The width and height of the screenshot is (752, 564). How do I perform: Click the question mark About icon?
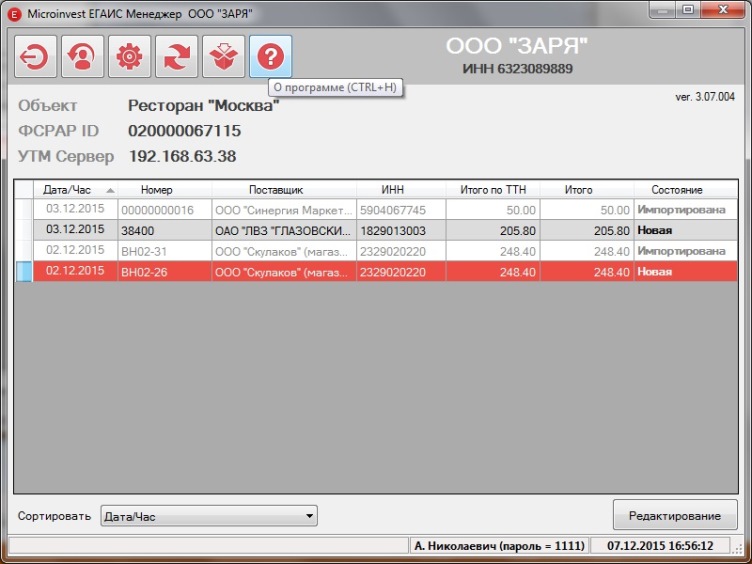click(x=270, y=58)
